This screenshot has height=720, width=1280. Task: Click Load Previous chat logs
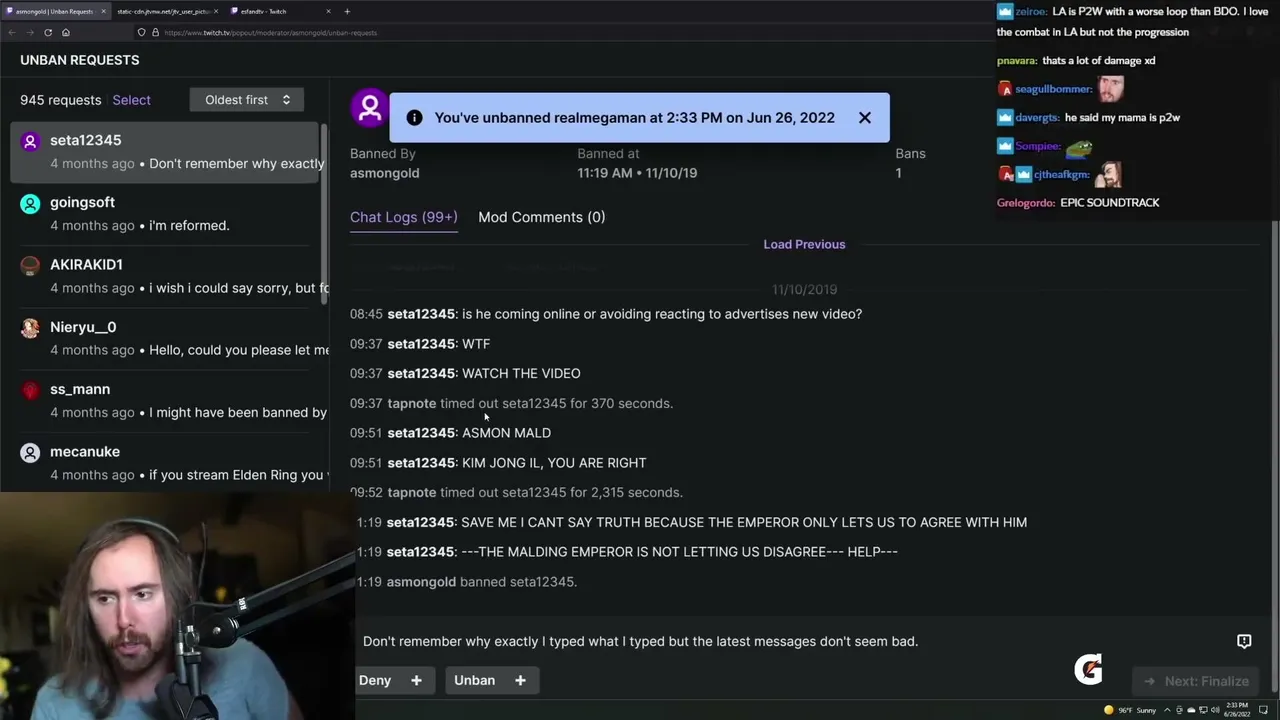pos(804,244)
